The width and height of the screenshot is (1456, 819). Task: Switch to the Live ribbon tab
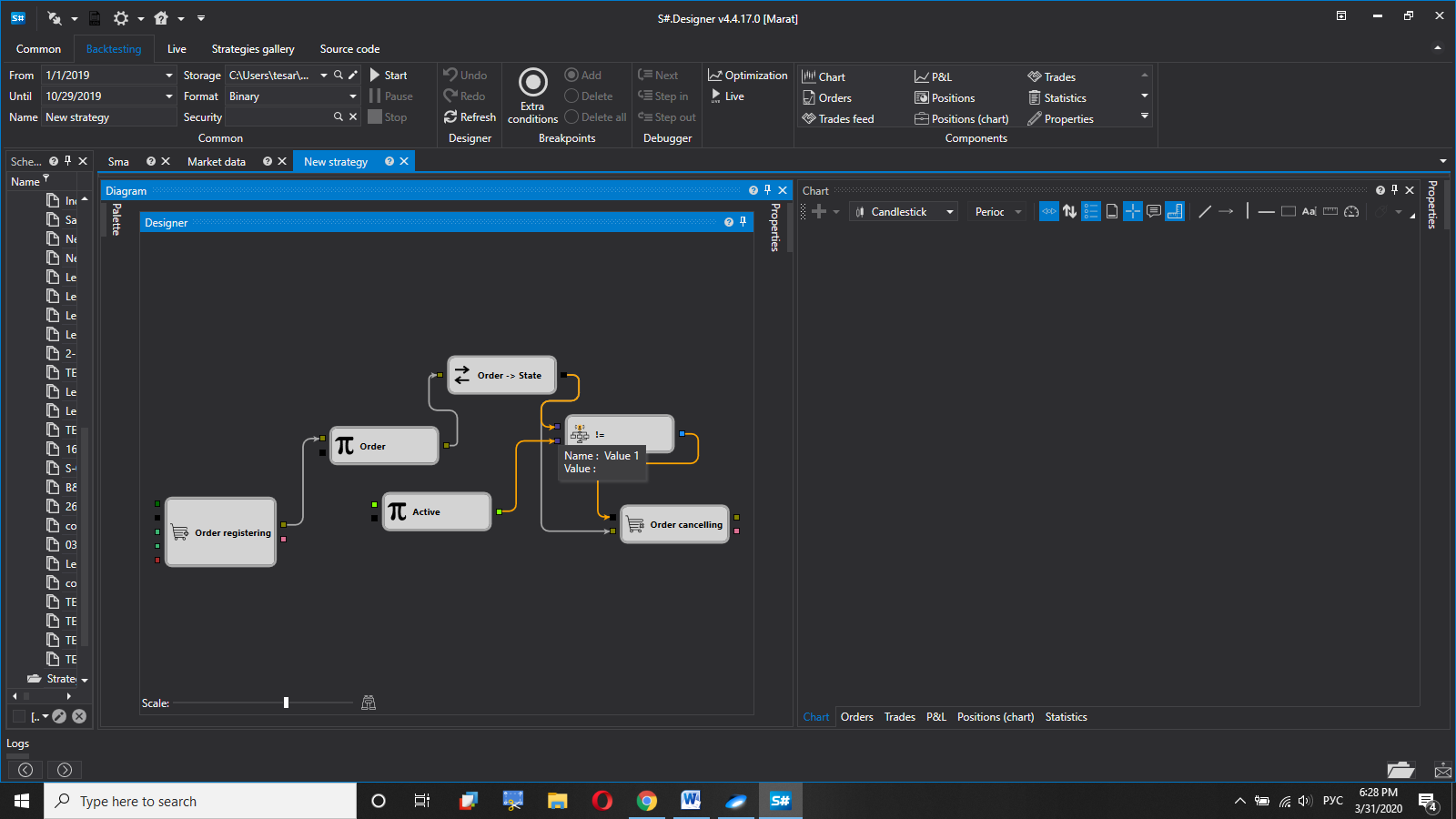pyautogui.click(x=177, y=49)
